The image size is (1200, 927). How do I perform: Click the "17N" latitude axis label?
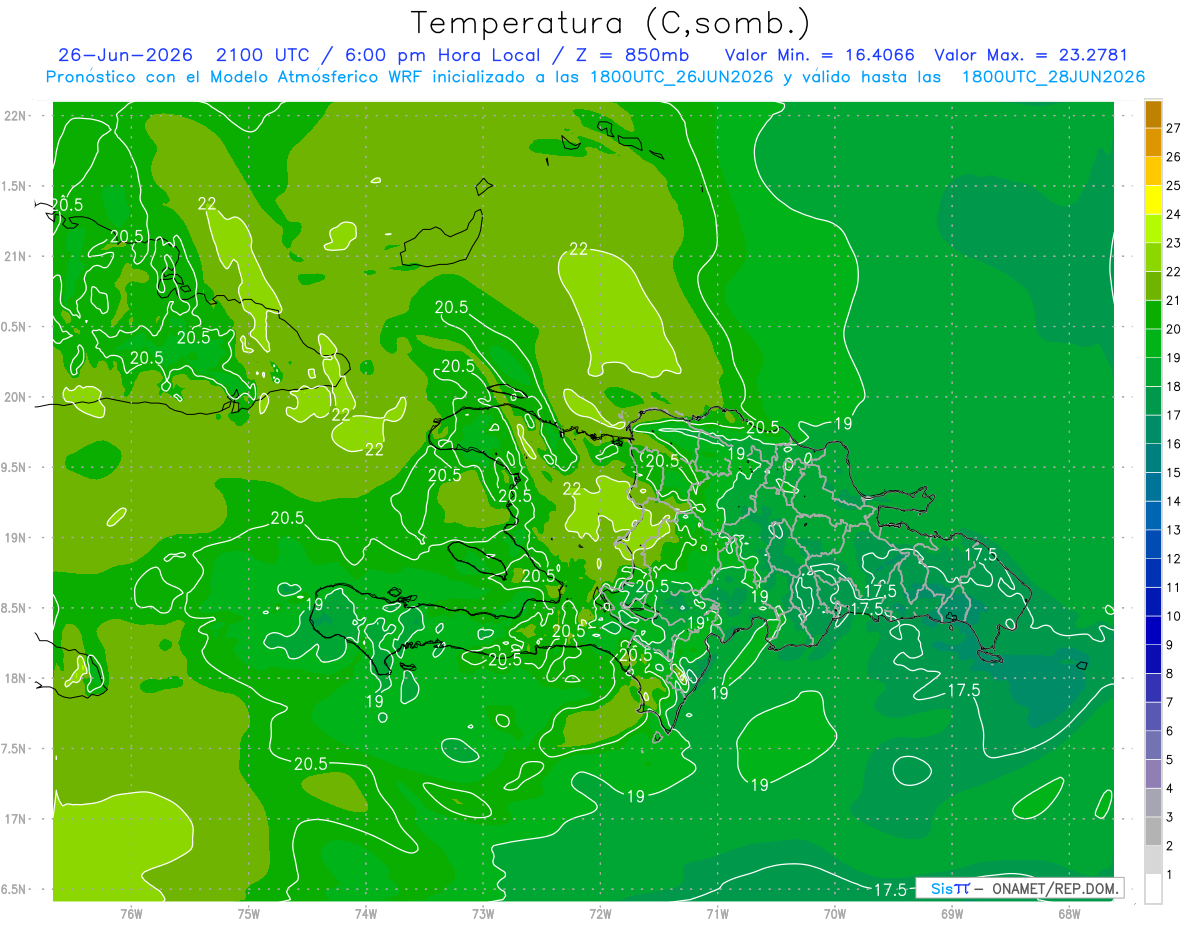click(17, 819)
